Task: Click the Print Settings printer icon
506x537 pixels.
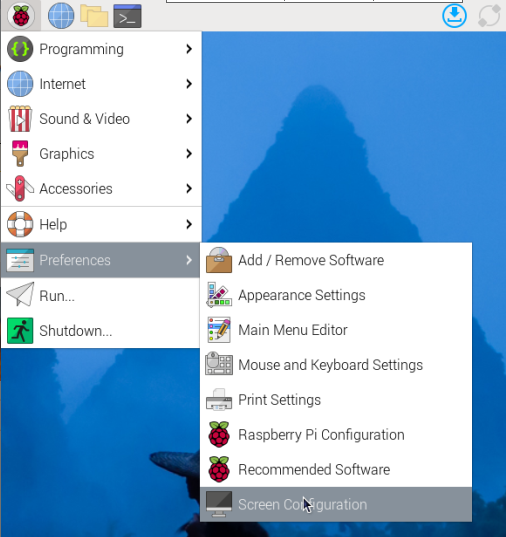Action: pyautogui.click(x=219, y=399)
